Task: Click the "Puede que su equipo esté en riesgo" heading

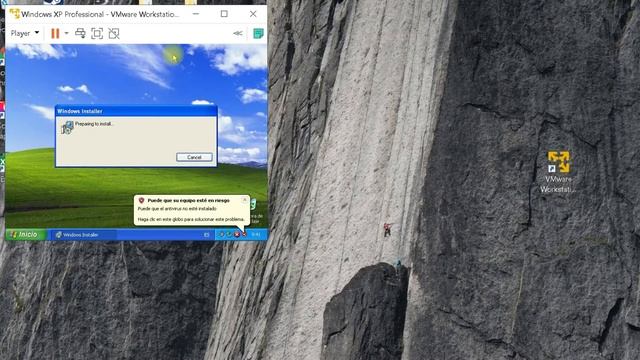Action: coord(188,200)
